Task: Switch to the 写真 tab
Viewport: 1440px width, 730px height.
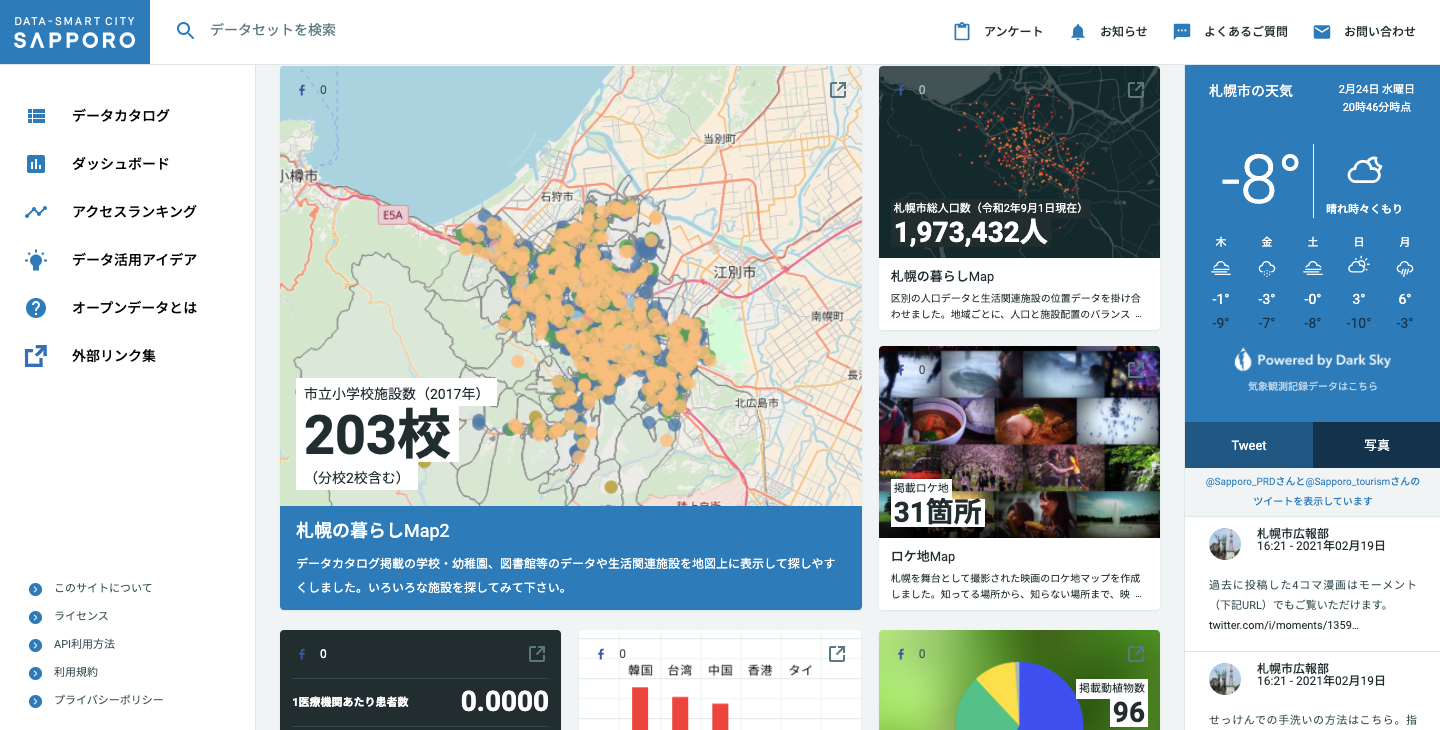Action: point(1376,445)
